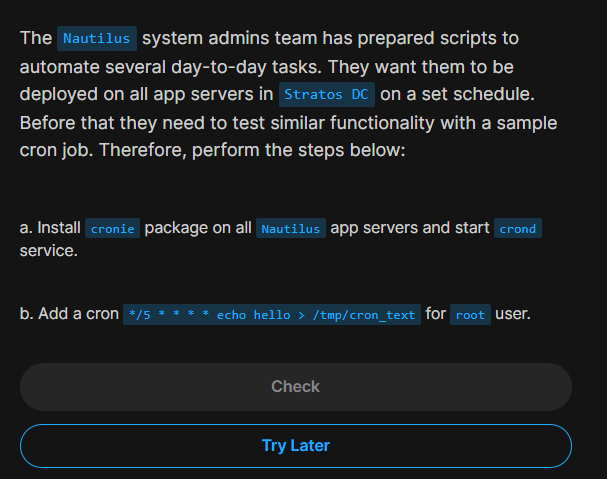The width and height of the screenshot is (607, 479).
Task: Click the word 'user.' ending step b
Action: point(512,314)
